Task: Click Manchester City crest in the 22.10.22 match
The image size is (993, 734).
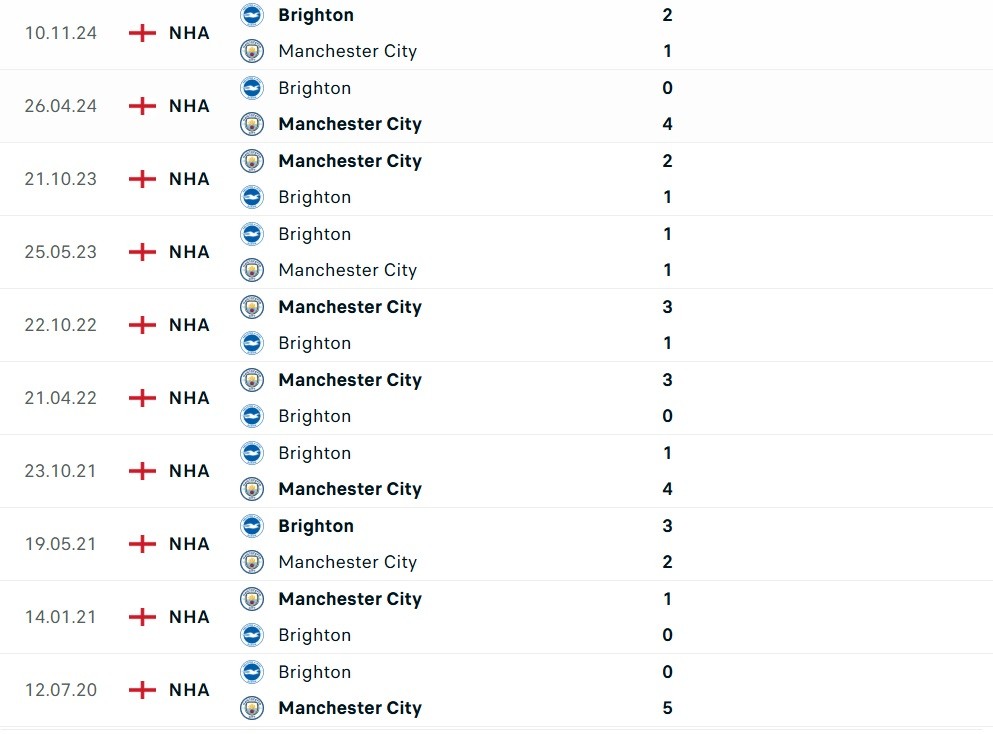Action: click(252, 307)
